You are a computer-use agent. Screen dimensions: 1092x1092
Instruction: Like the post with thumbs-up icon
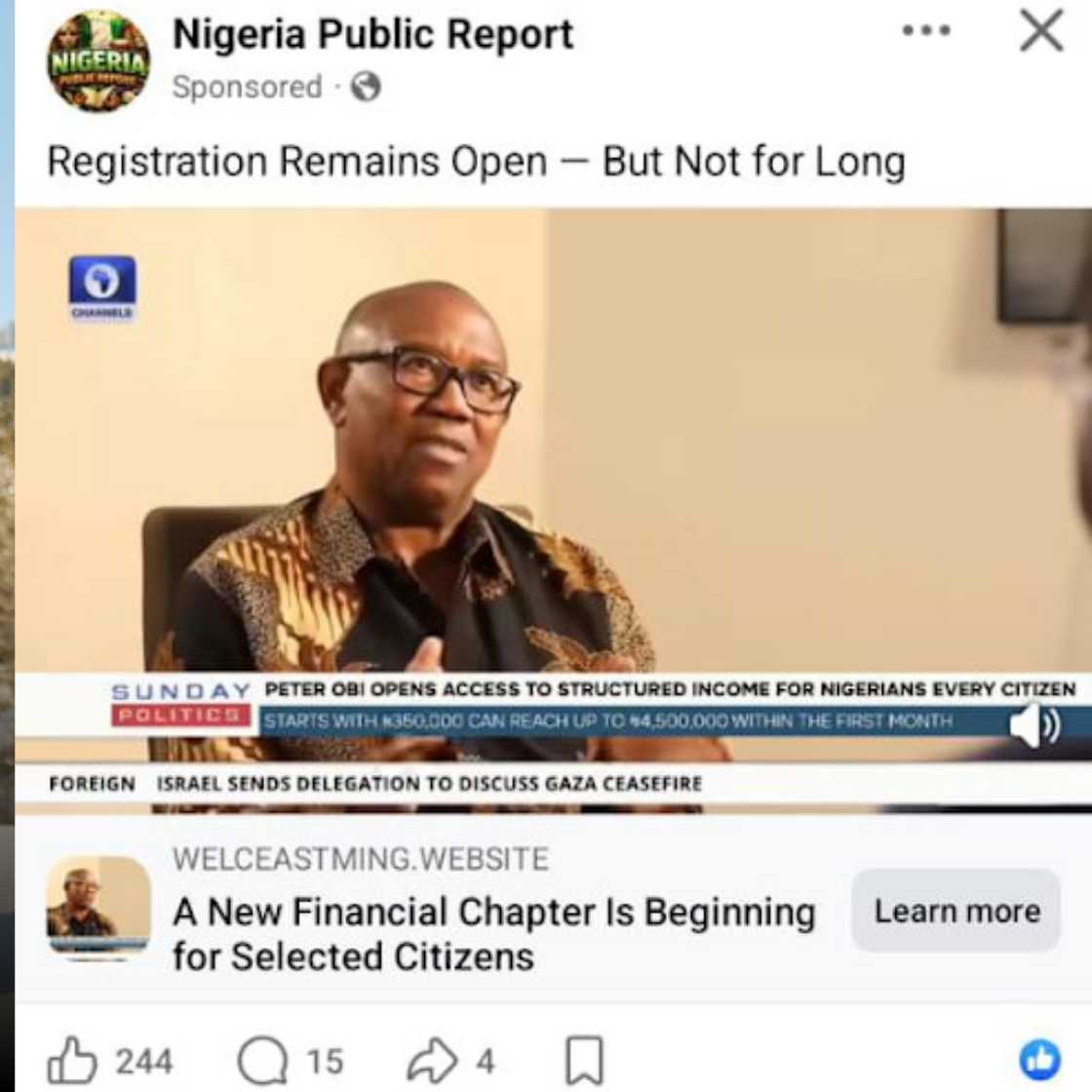click(x=72, y=1061)
